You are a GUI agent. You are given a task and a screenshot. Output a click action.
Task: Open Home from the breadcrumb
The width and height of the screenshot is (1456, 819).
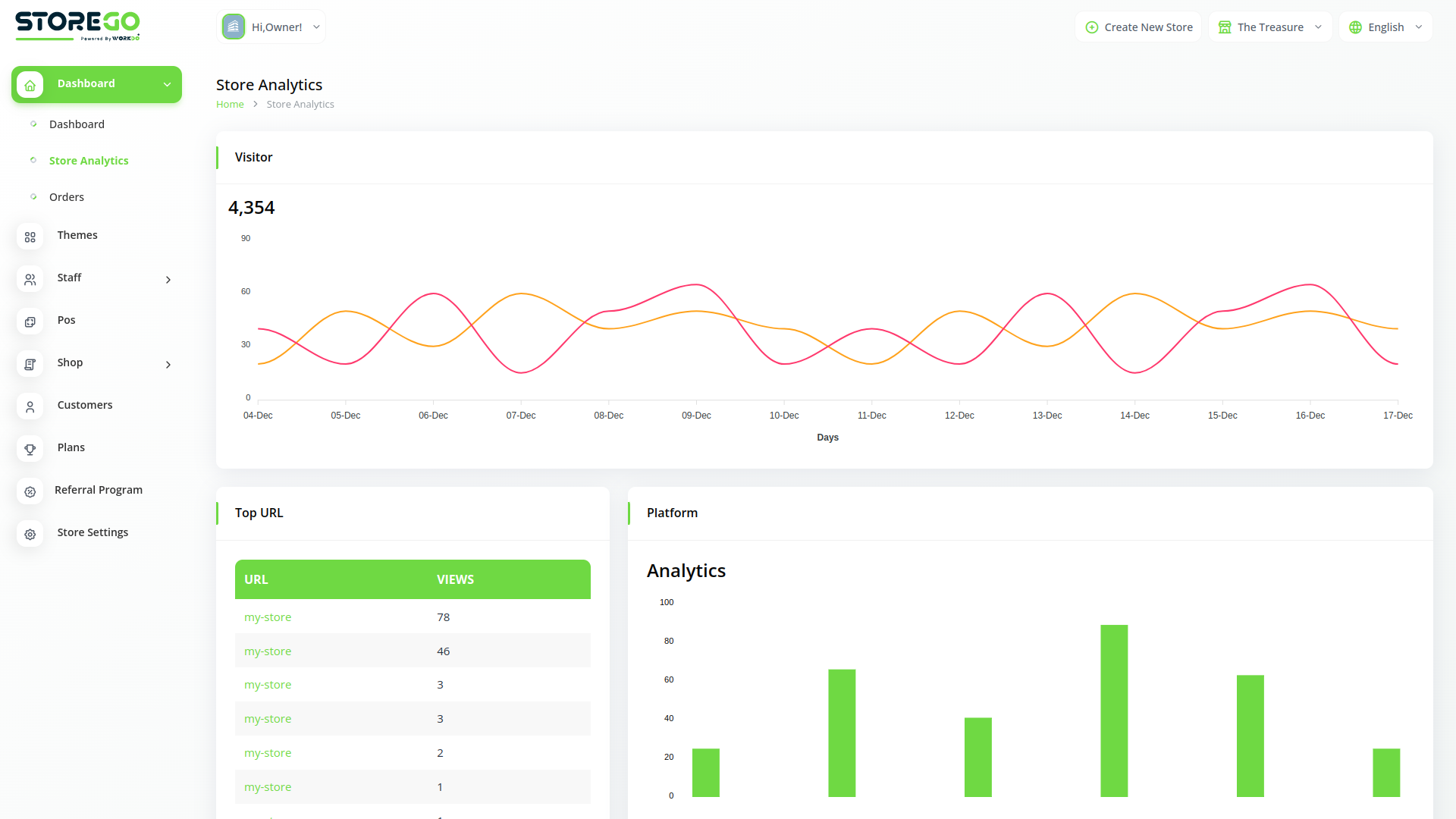[230, 104]
